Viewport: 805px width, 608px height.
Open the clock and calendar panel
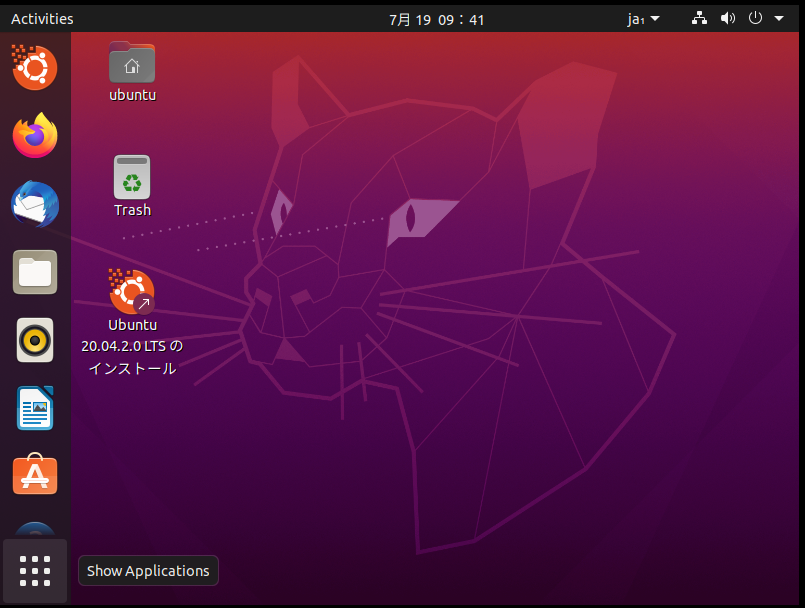tap(437, 19)
